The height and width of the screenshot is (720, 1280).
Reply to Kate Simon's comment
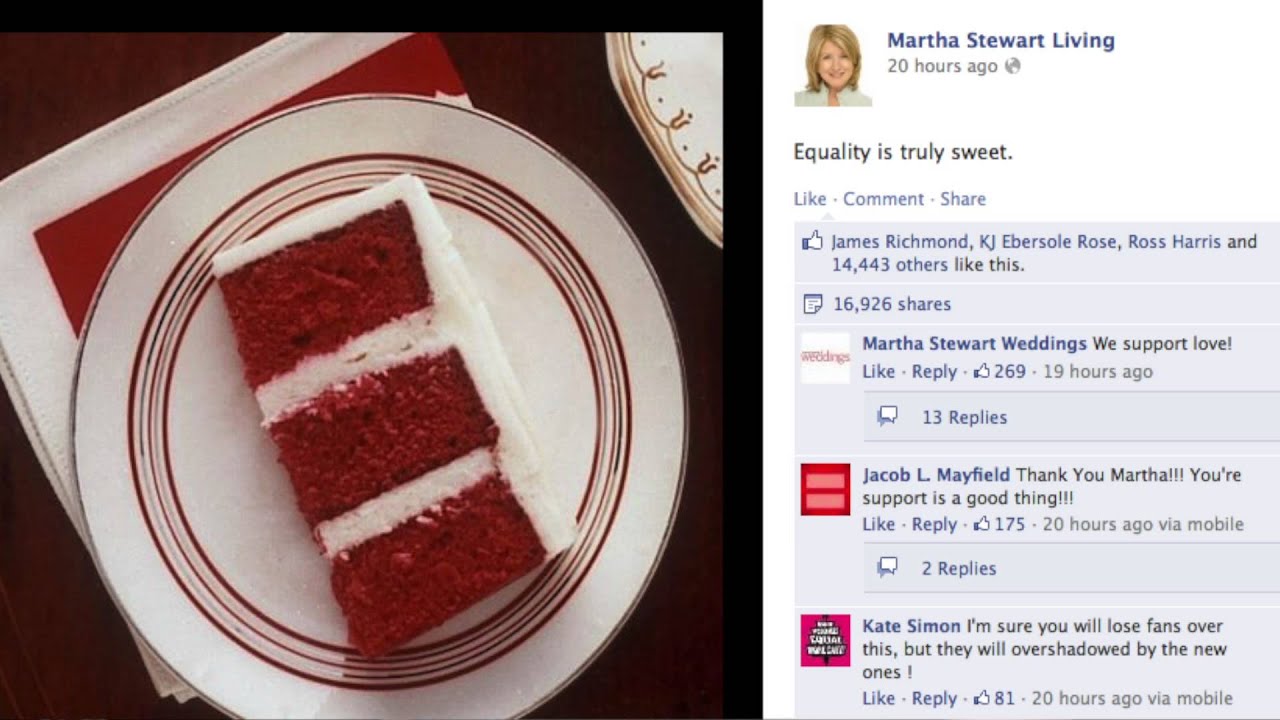tap(934, 698)
